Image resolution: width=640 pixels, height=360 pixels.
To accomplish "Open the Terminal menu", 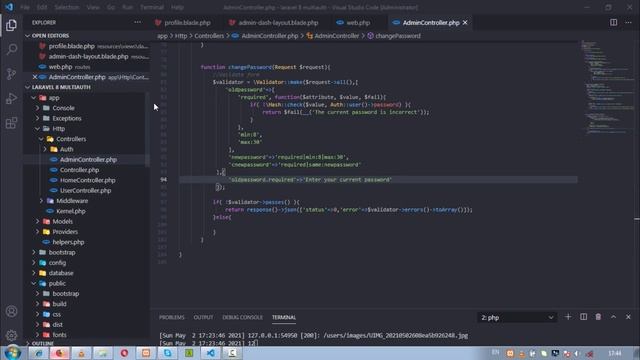I will 152,7.
